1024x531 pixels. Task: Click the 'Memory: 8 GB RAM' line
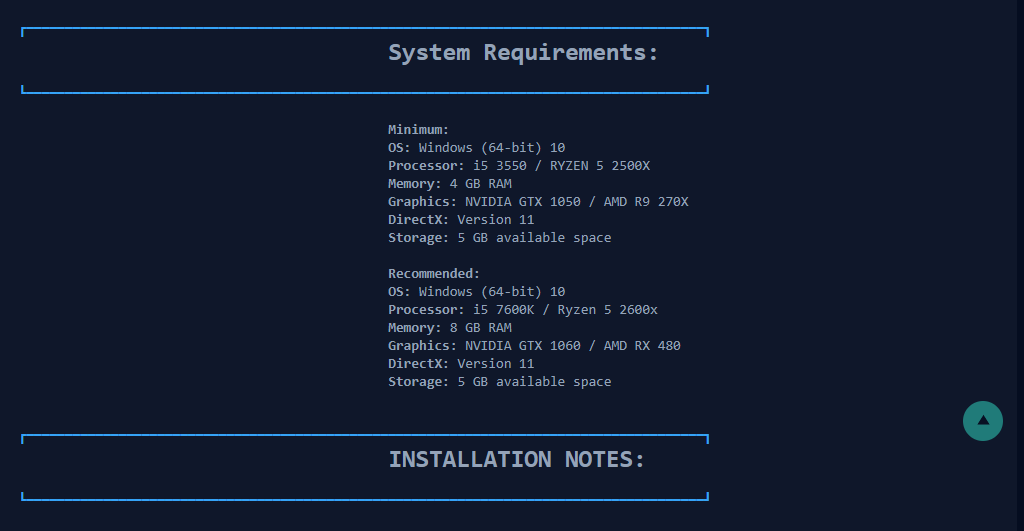click(449, 327)
